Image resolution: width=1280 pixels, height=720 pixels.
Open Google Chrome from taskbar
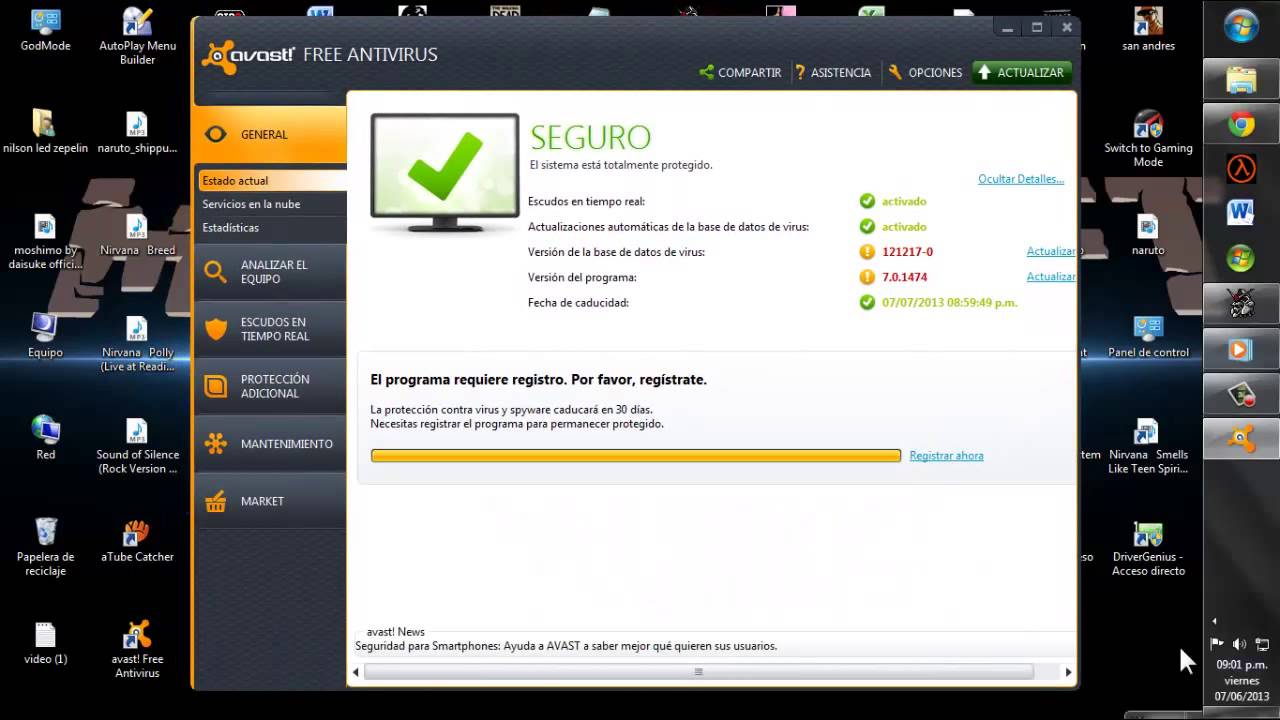click(1241, 124)
